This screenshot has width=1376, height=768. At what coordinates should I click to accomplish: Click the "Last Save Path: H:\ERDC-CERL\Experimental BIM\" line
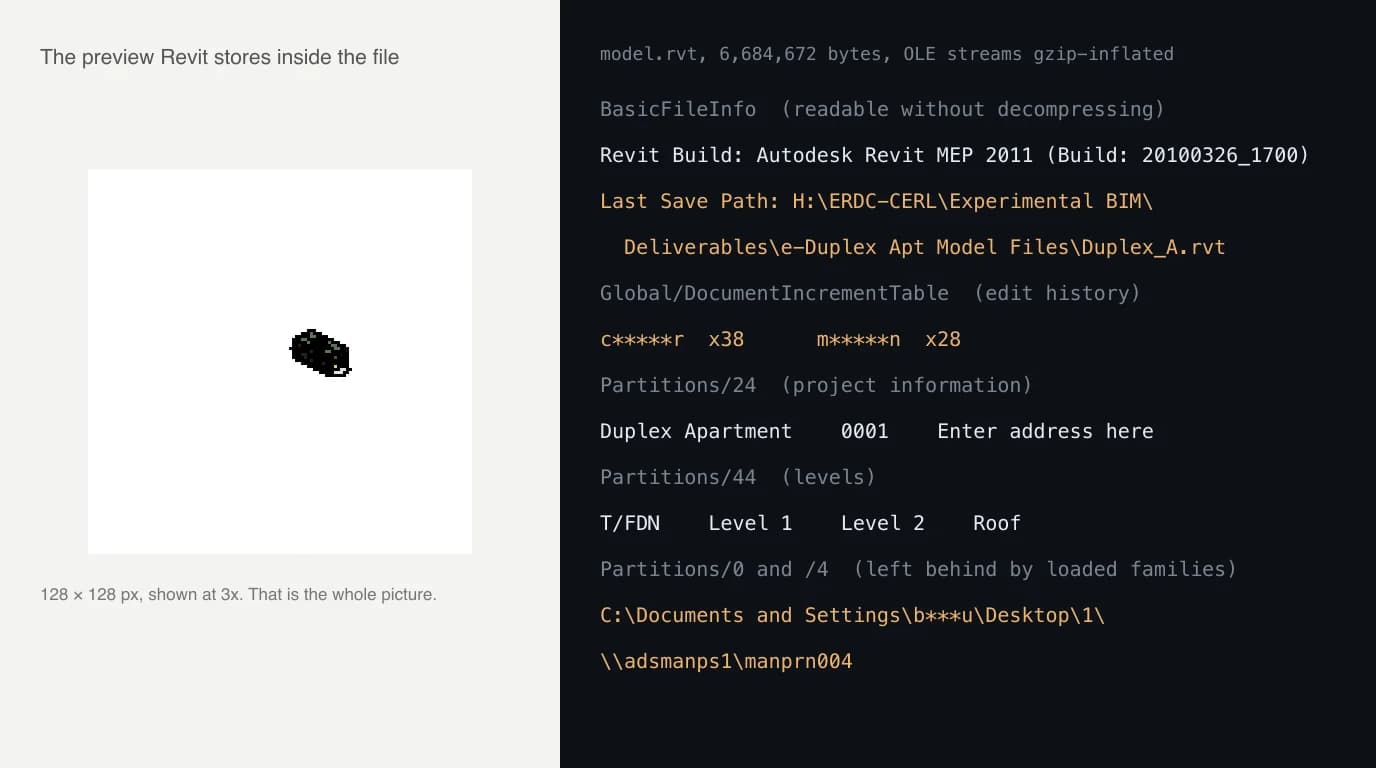(x=876, y=201)
